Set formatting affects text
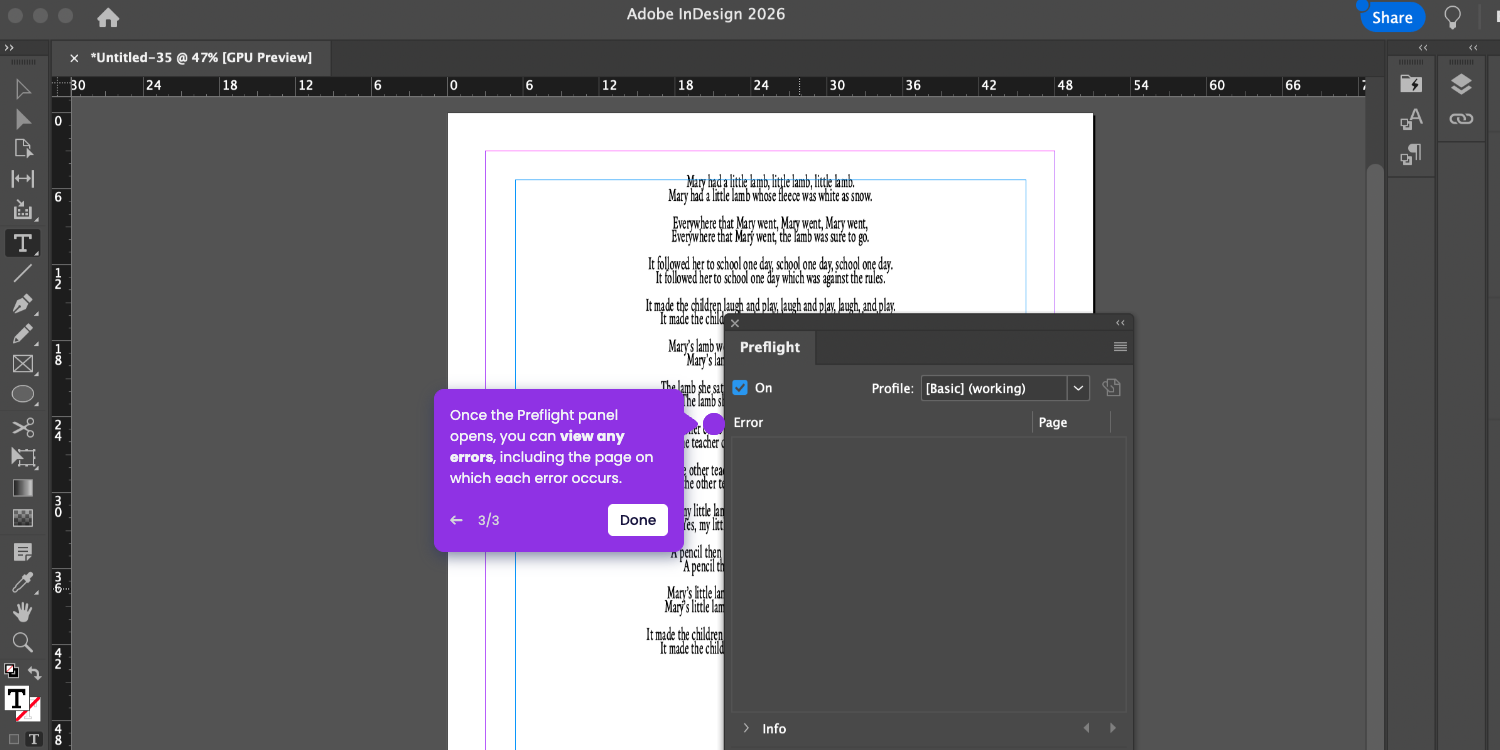Image resolution: width=1500 pixels, height=750 pixels. (x=34, y=739)
